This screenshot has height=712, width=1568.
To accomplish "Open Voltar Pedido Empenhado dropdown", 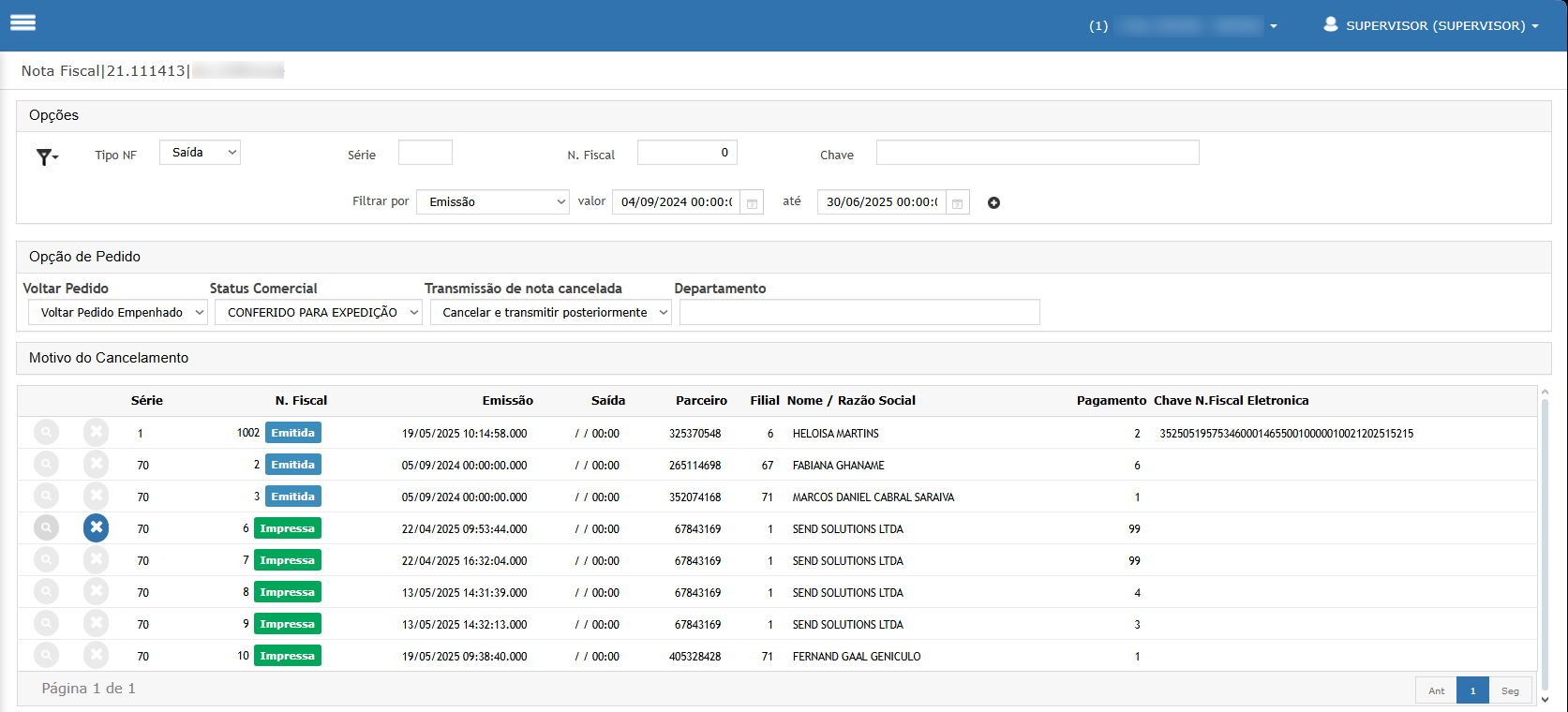I will (x=118, y=312).
